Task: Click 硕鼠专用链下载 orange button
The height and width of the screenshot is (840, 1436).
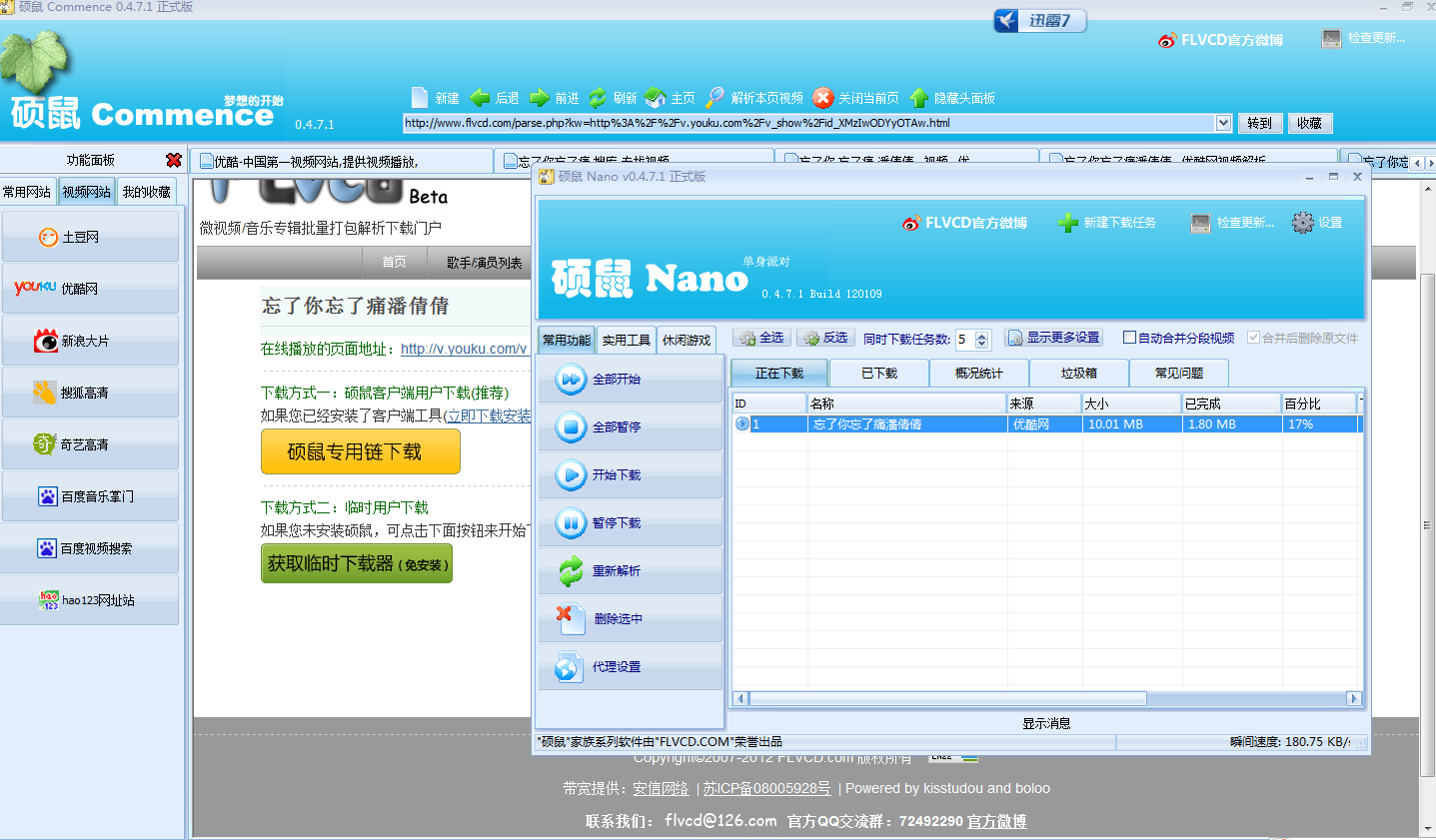Action: tap(360, 451)
